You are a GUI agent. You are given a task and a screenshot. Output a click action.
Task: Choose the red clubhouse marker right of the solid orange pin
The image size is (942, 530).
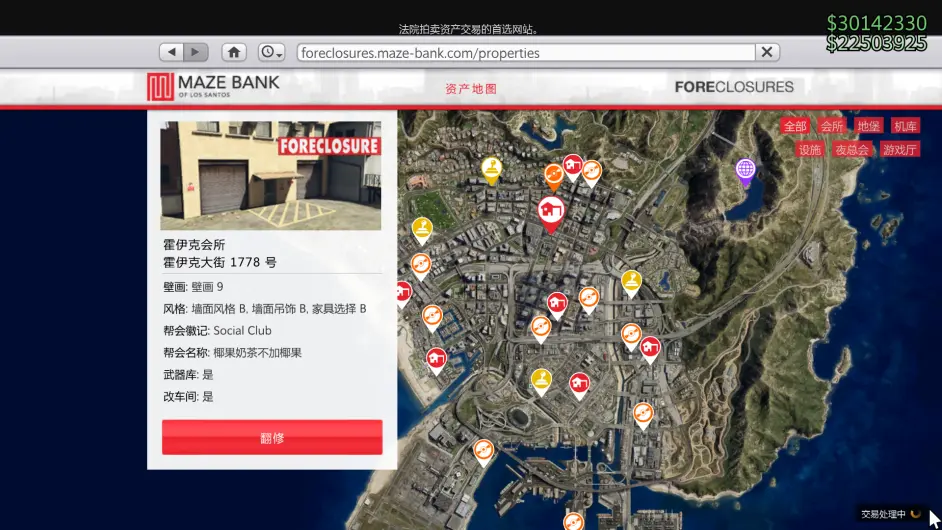click(573, 167)
